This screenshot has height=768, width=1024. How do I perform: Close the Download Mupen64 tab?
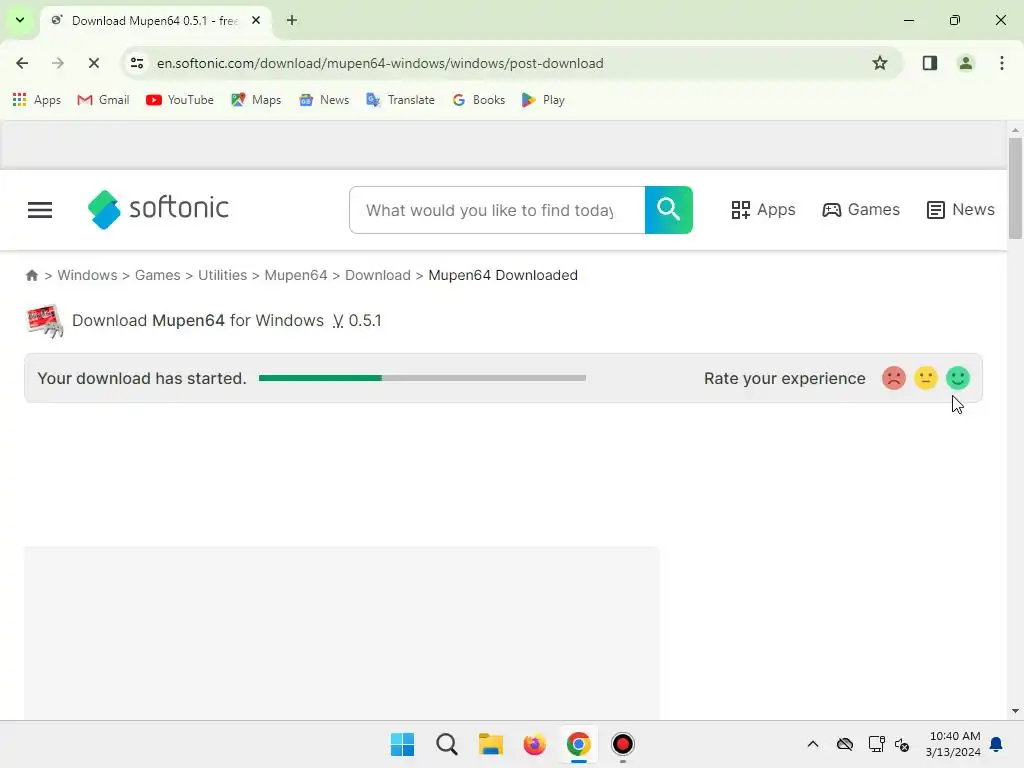point(256,20)
